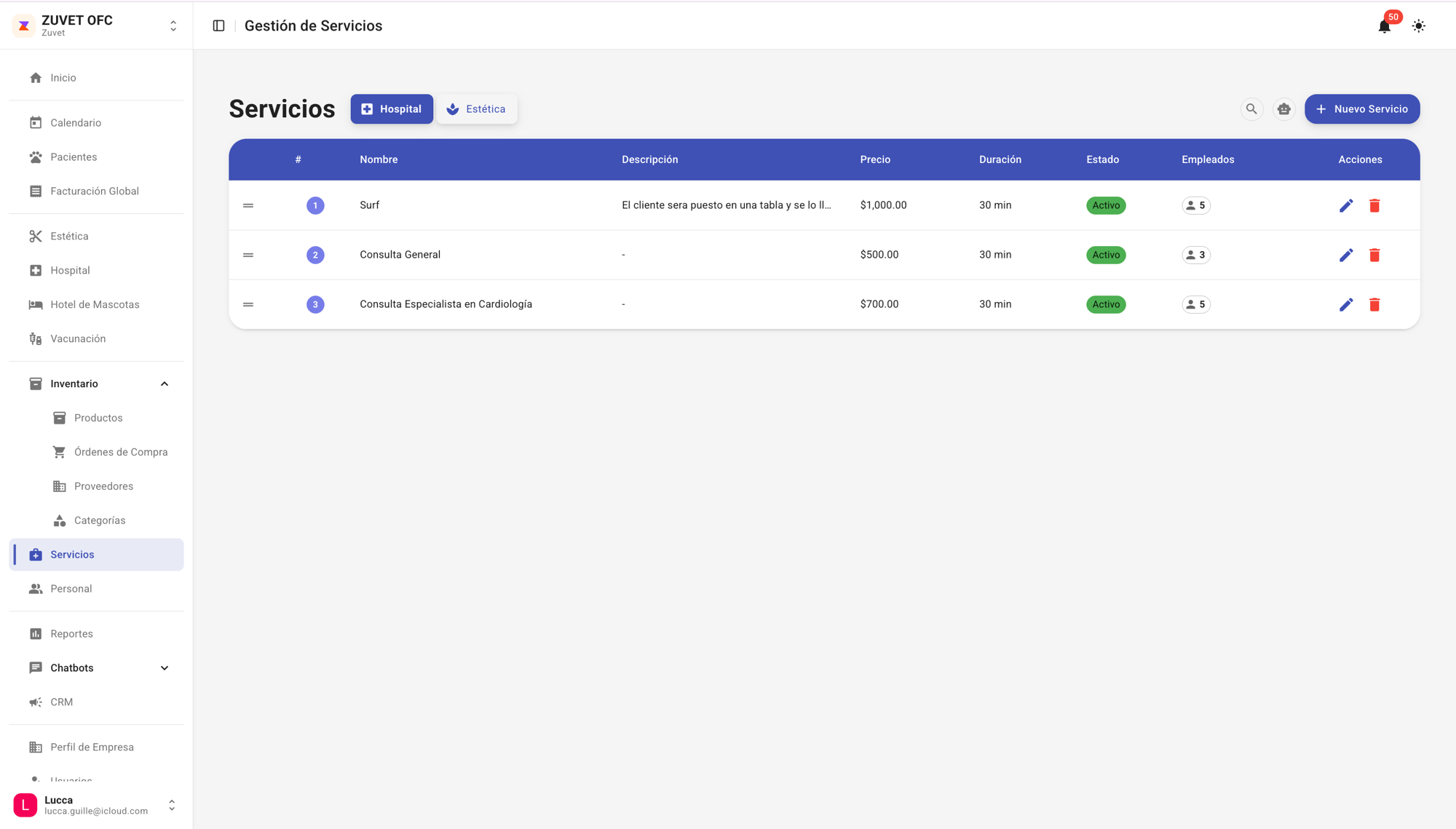1456x829 pixels.
Task: Switch theme with the sun icon
Action: pyautogui.click(x=1418, y=26)
